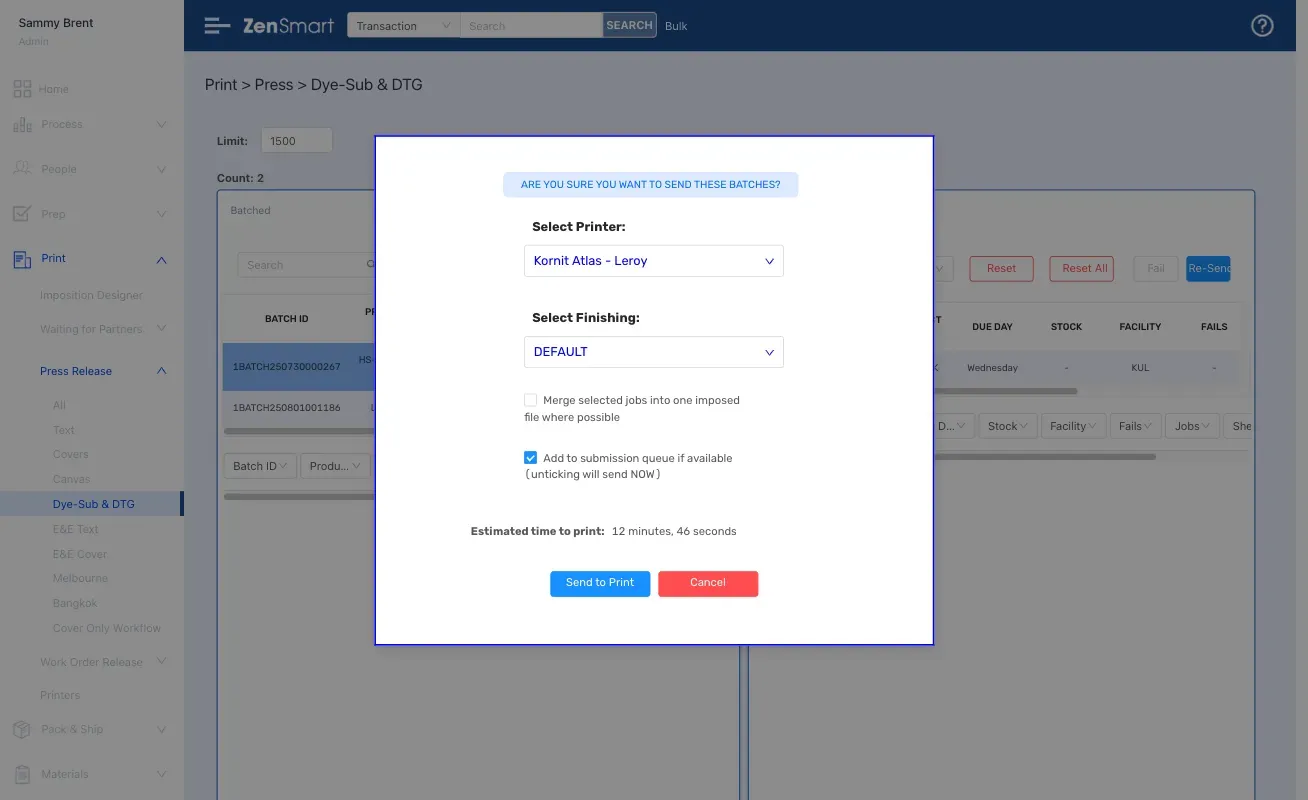Select Imposition Designer in sidebar
Image resolution: width=1308 pixels, height=800 pixels.
pos(91,295)
